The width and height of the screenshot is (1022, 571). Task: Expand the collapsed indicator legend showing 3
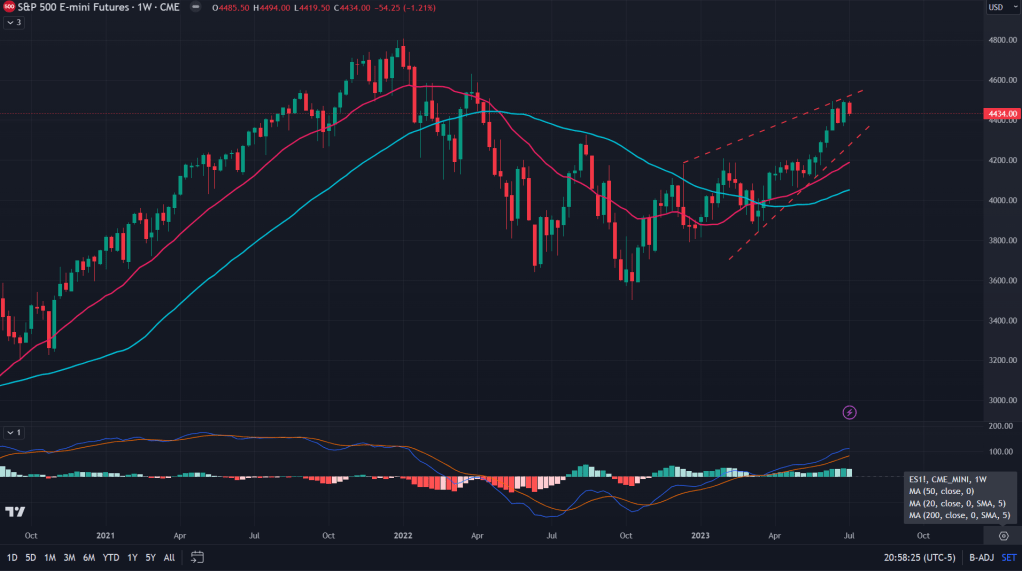13,22
